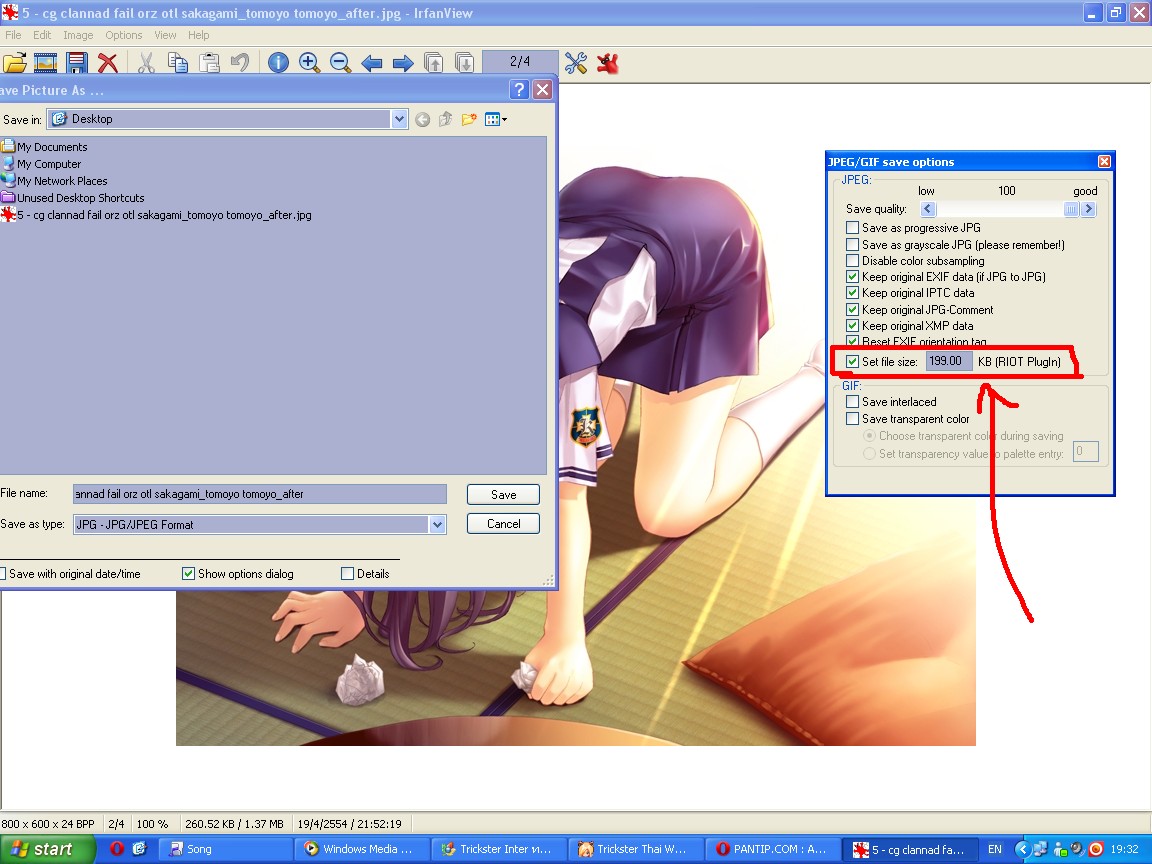This screenshot has height=864, width=1152.
Task: Click the File name input field
Action: (x=260, y=494)
